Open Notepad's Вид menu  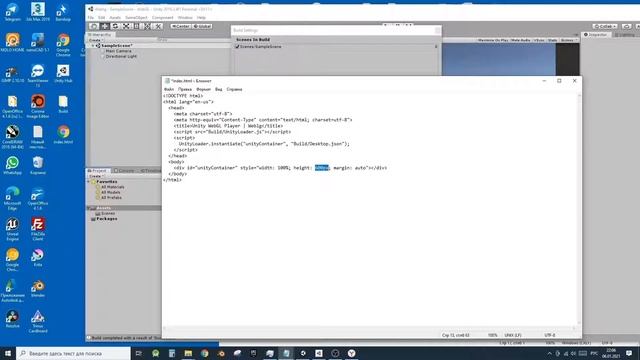click(x=219, y=89)
